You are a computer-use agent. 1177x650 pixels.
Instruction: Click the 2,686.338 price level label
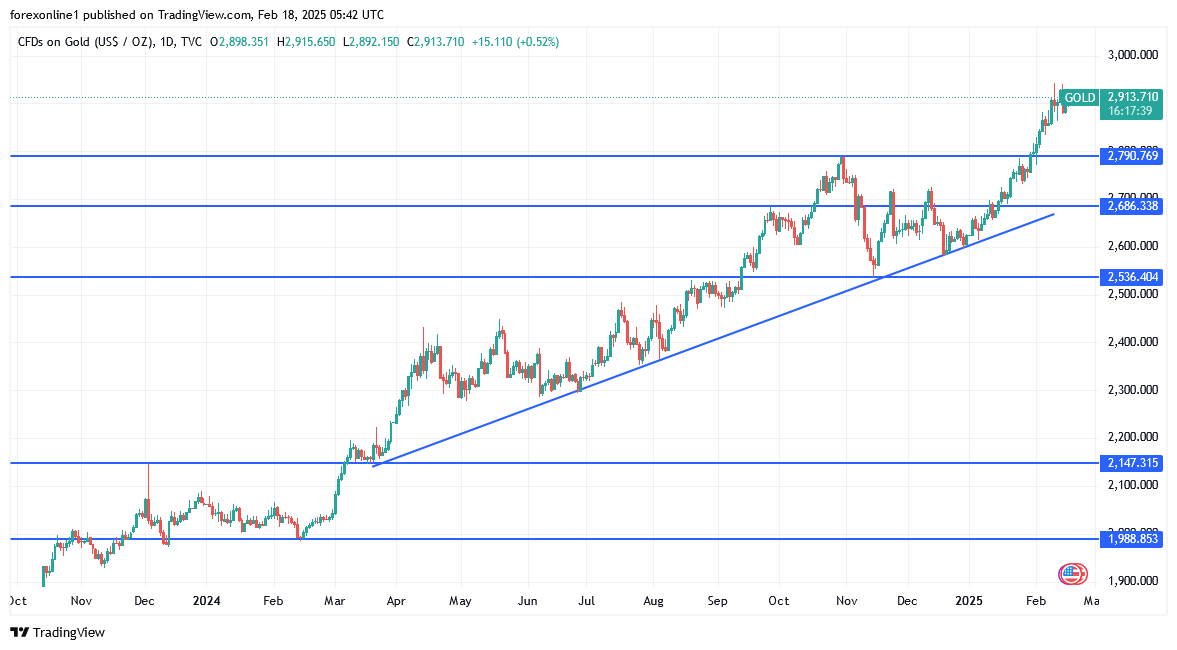click(x=1132, y=206)
